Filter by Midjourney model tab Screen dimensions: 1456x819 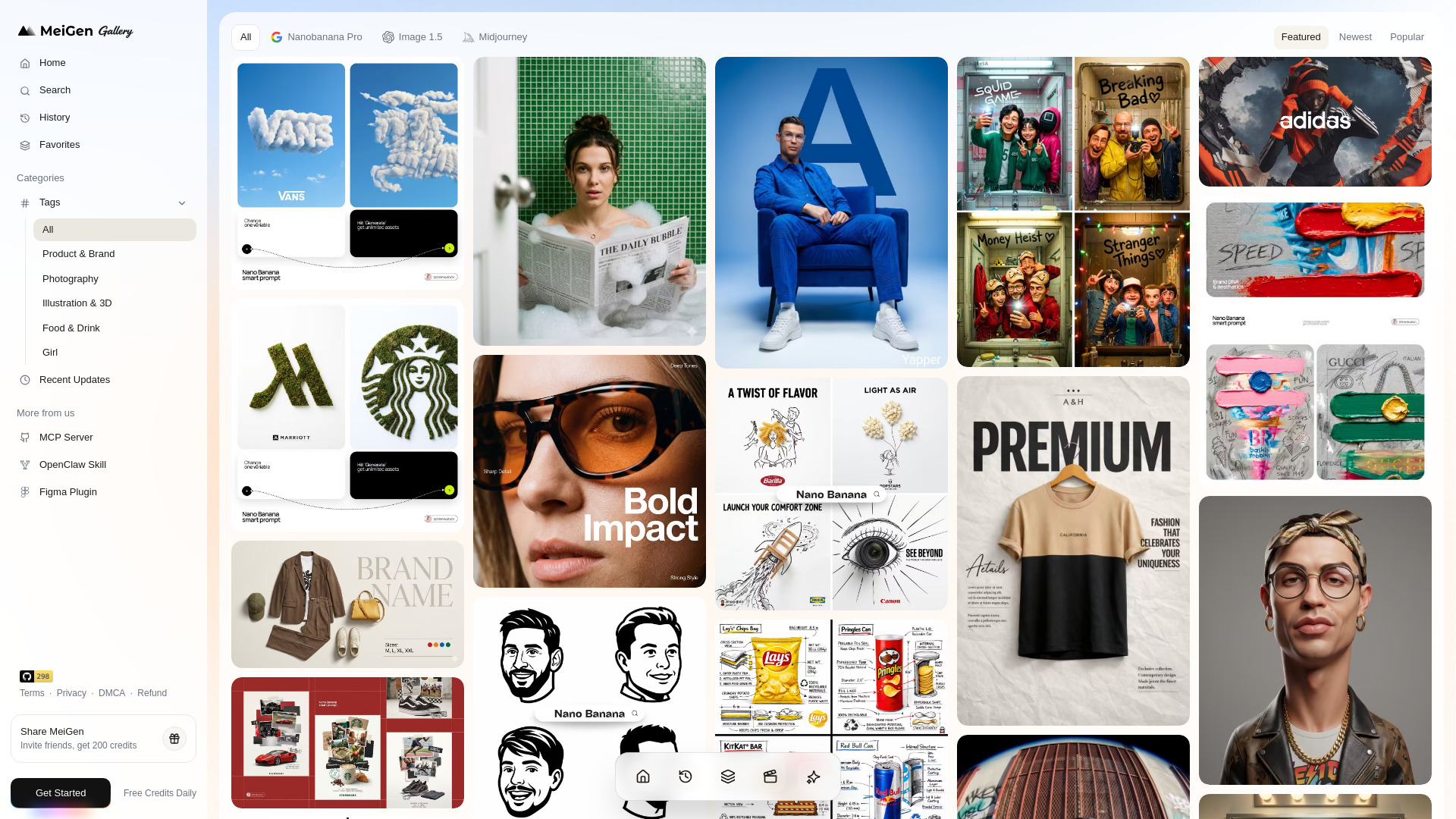(495, 37)
